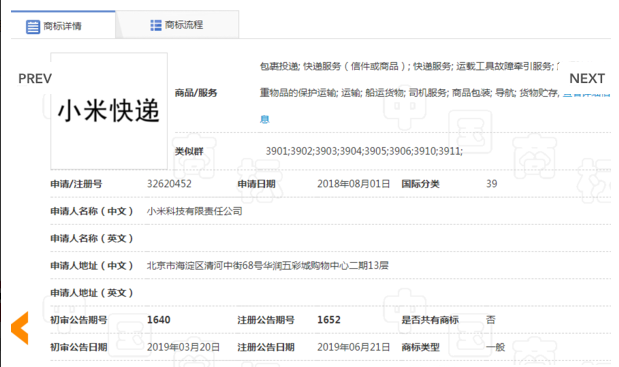
Task: Click the 类似群 label
Action: [x=189, y=151]
